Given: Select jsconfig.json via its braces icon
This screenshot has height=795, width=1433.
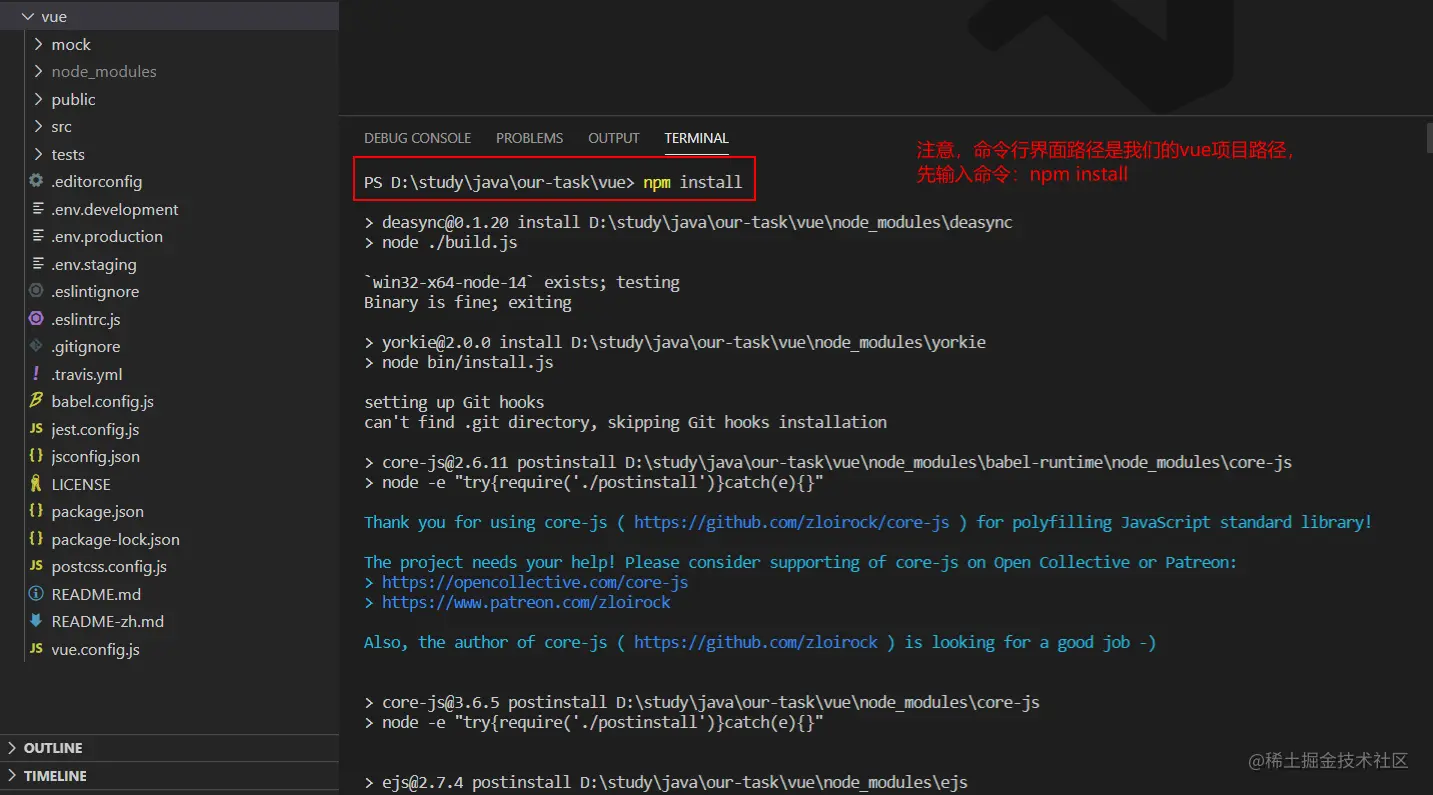Looking at the screenshot, I should 36,456.
